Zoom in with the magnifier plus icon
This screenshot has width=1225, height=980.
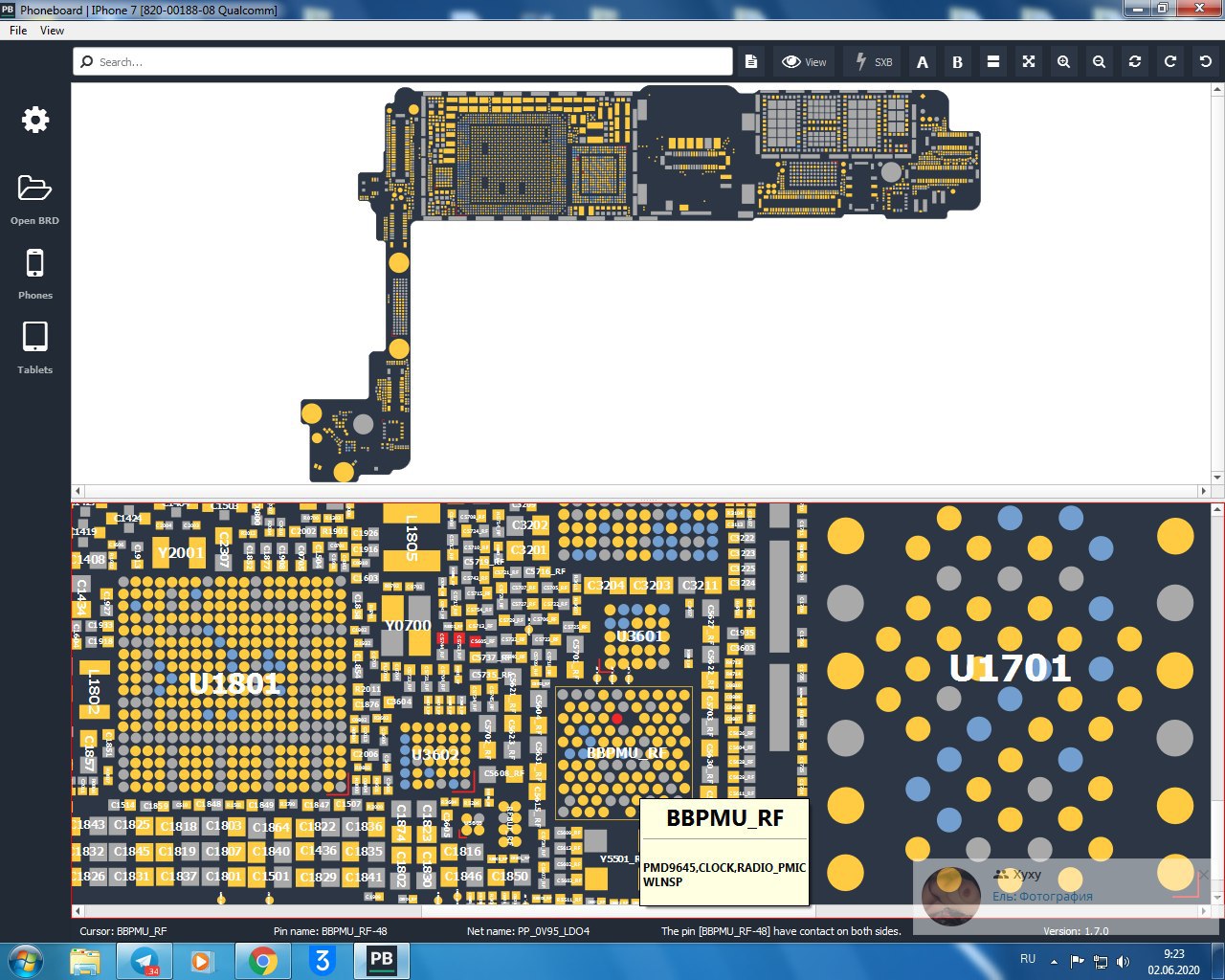point(1063,61)
